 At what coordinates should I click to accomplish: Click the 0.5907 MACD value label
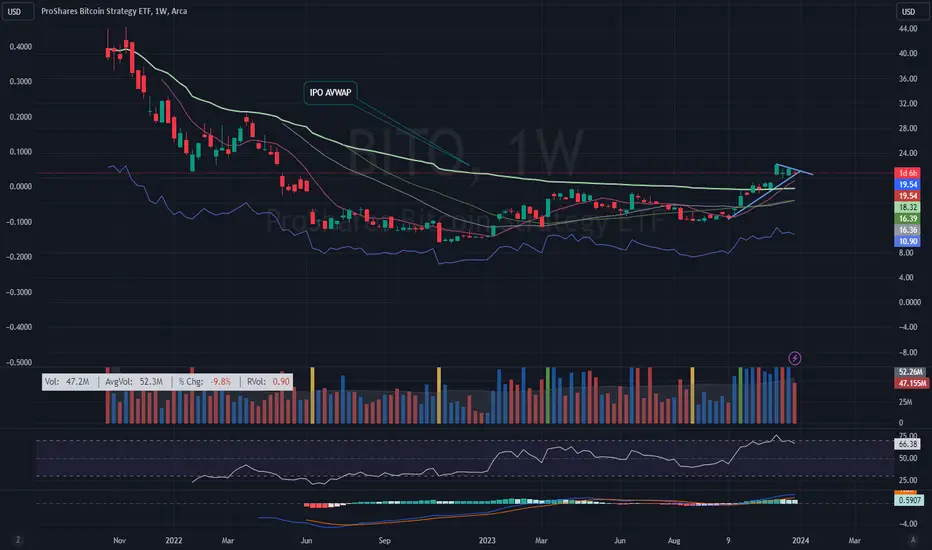(909, 501)
